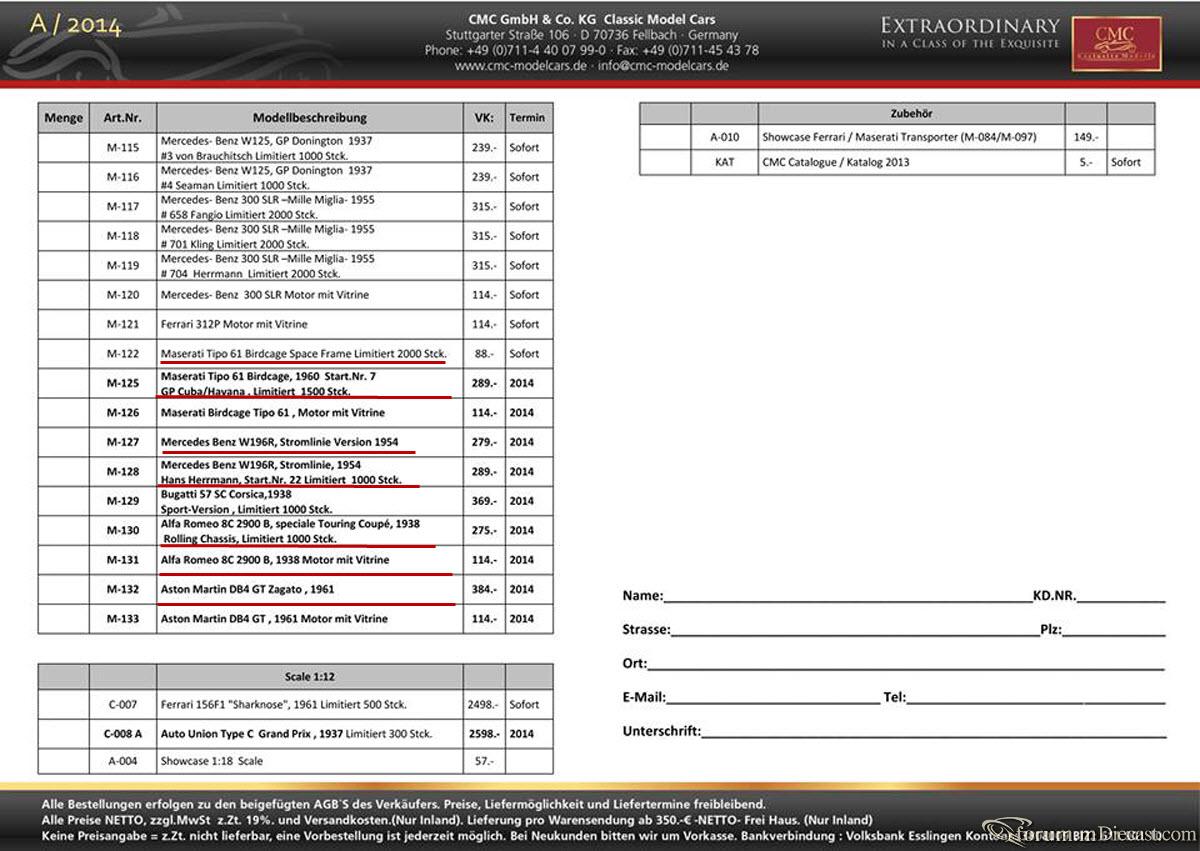
Task: Click the #701 Kling 300 SLR description
Action: click(x=268, y=236)
